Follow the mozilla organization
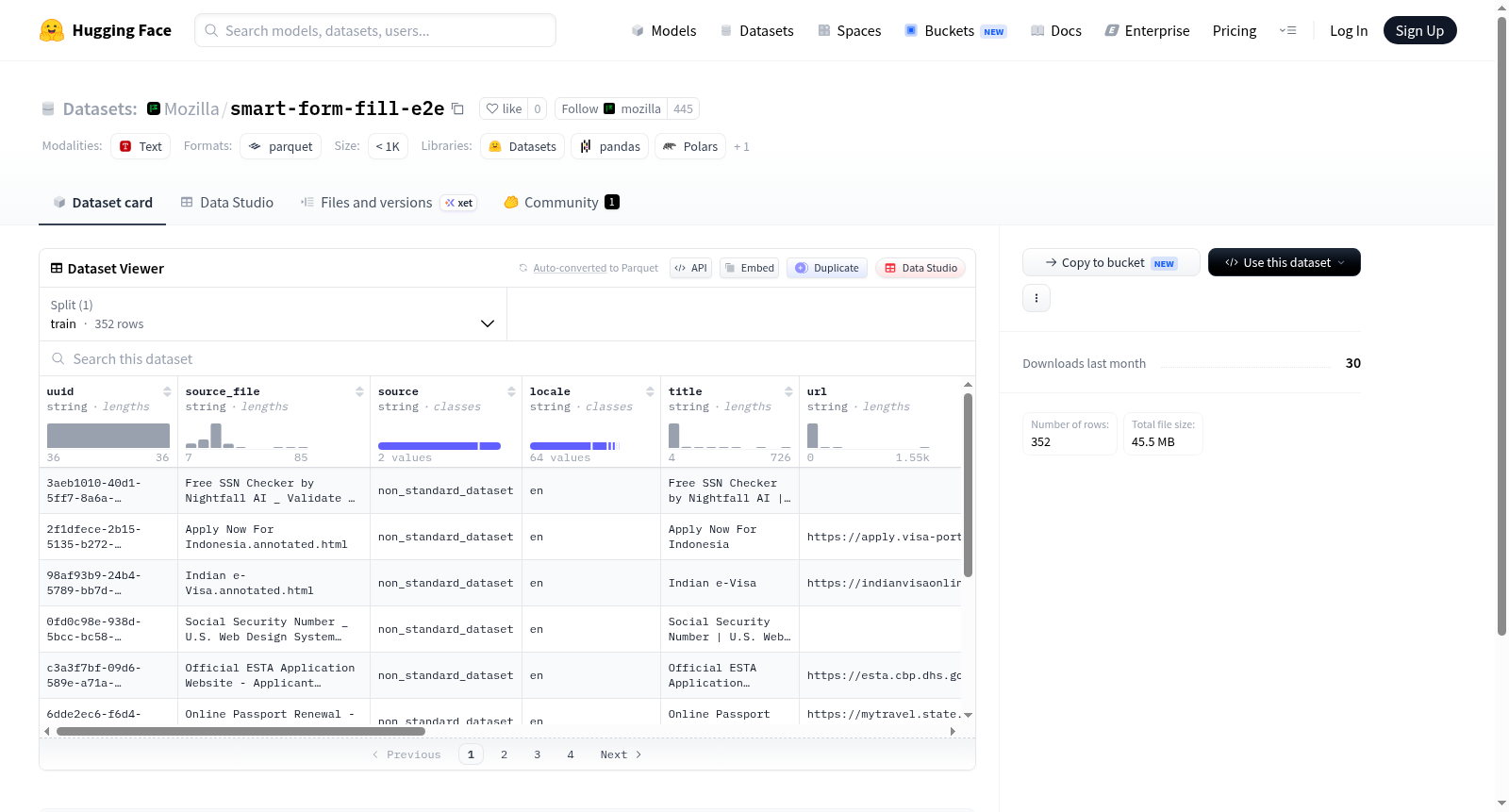Viewport: 1509px width, 812px height. point(611,108)
